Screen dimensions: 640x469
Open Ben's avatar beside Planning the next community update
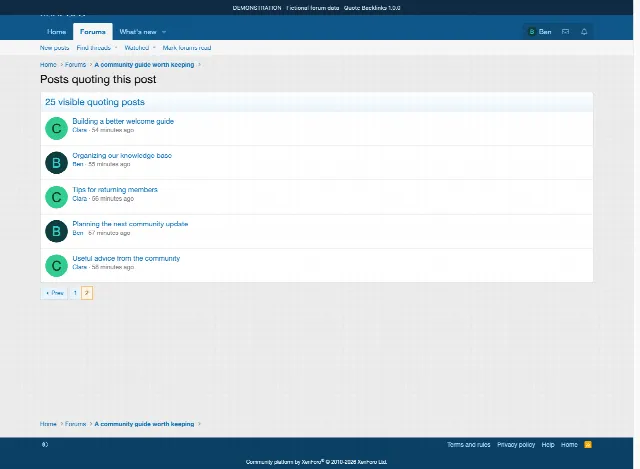[56, 231]
